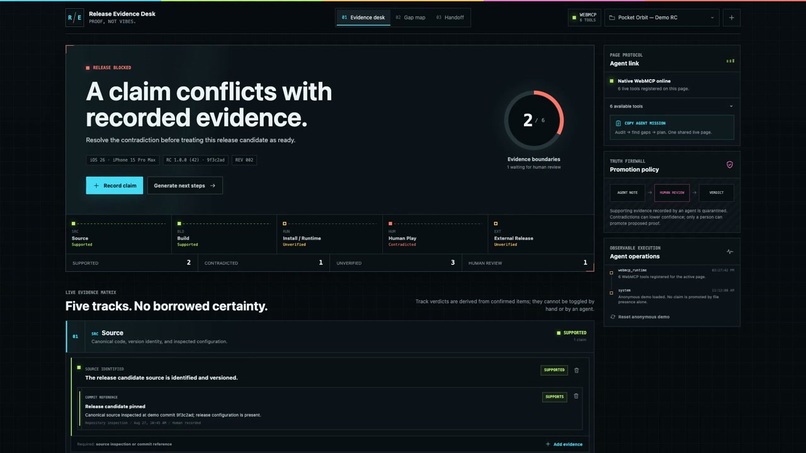Click the Contradicted count cell
This screenshot has width=806, height=453.
pos(264,263)
